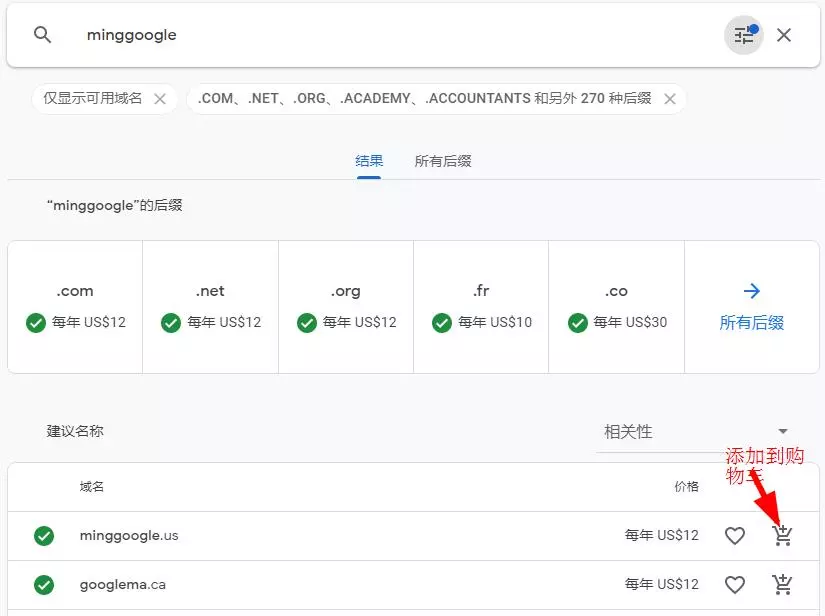The width and height of the screenshot is (825, 616).
Task: Click the 价格 column header
Action: click(687, 487)
